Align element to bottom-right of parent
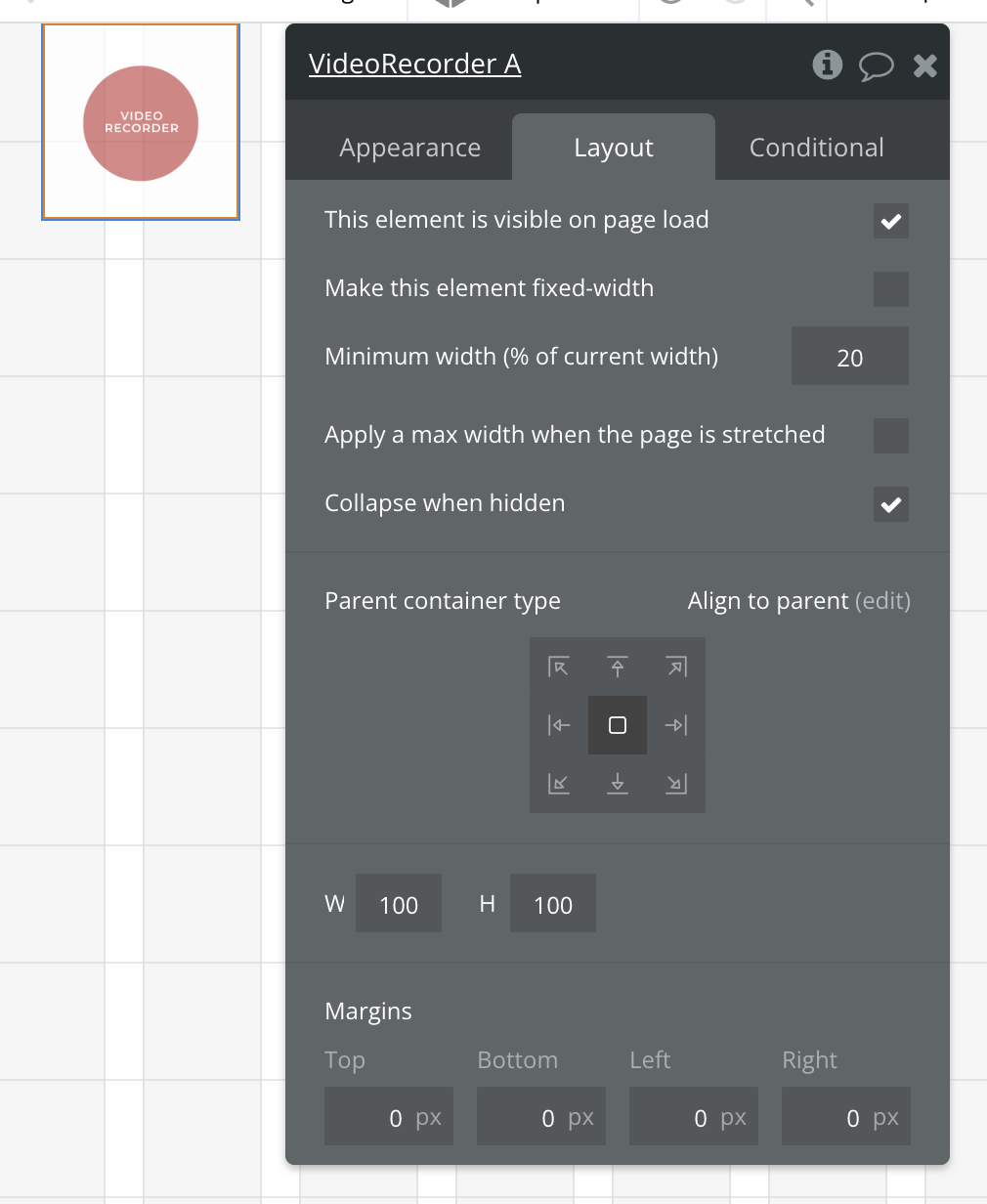 [x=676, y=784]
